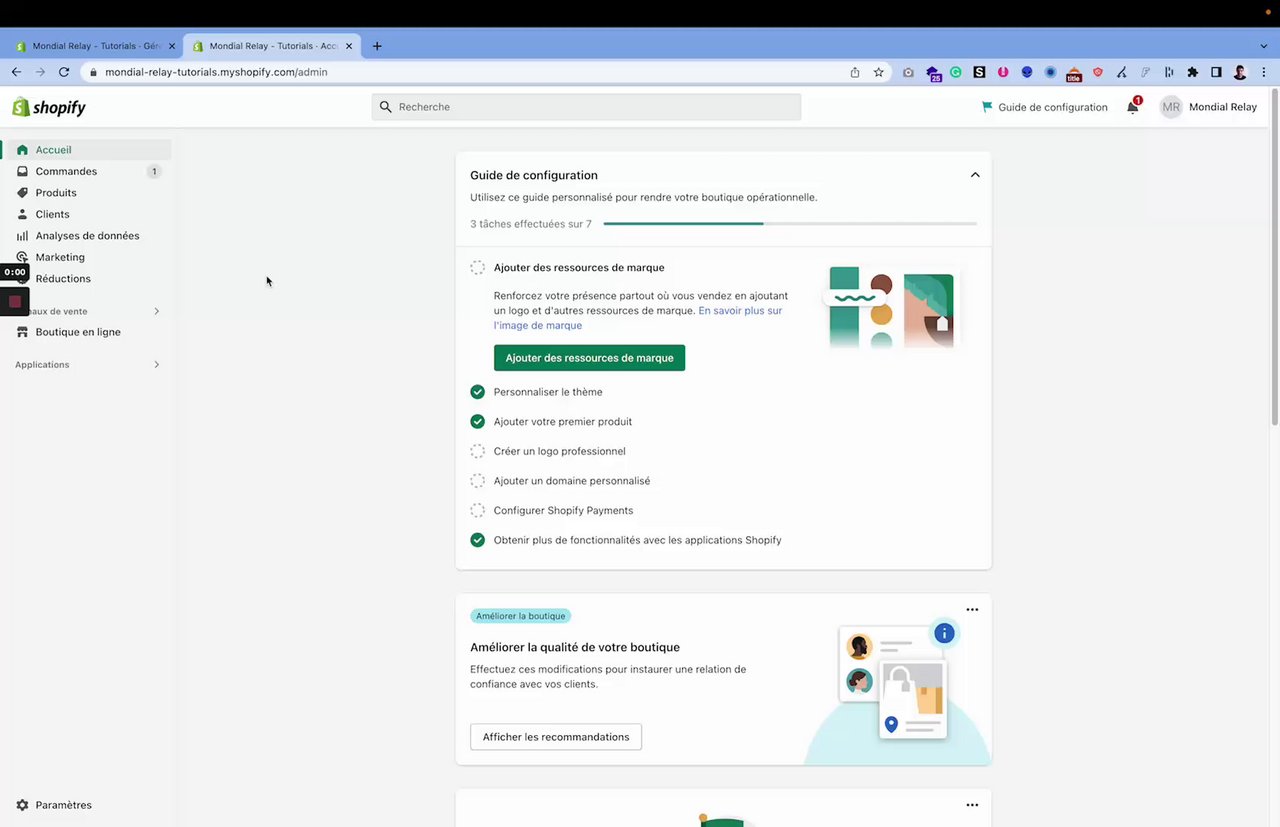
Task: Open the Chrome three-dot menu
Action: 1265,72
